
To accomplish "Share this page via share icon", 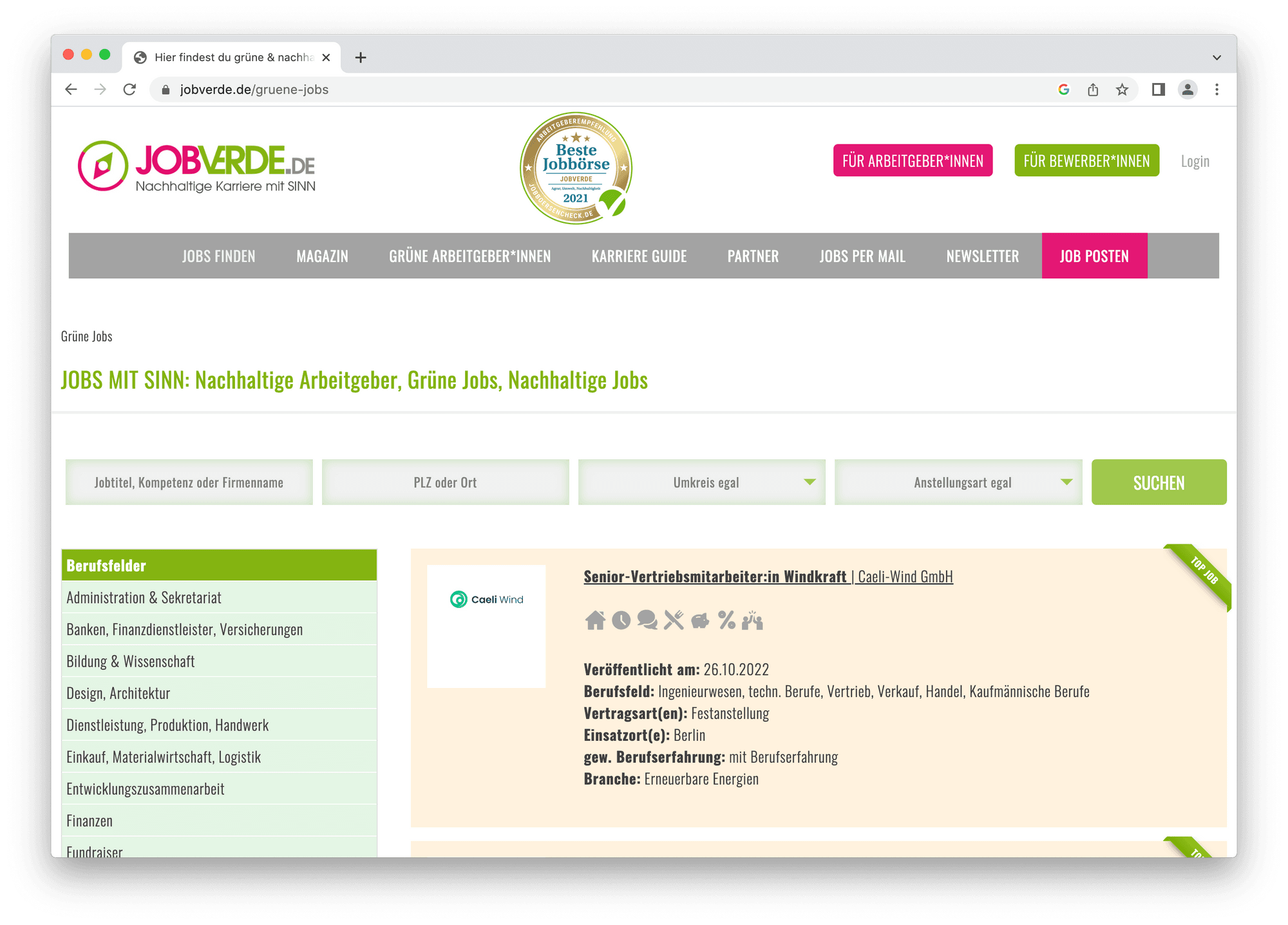I will 1093,90.
